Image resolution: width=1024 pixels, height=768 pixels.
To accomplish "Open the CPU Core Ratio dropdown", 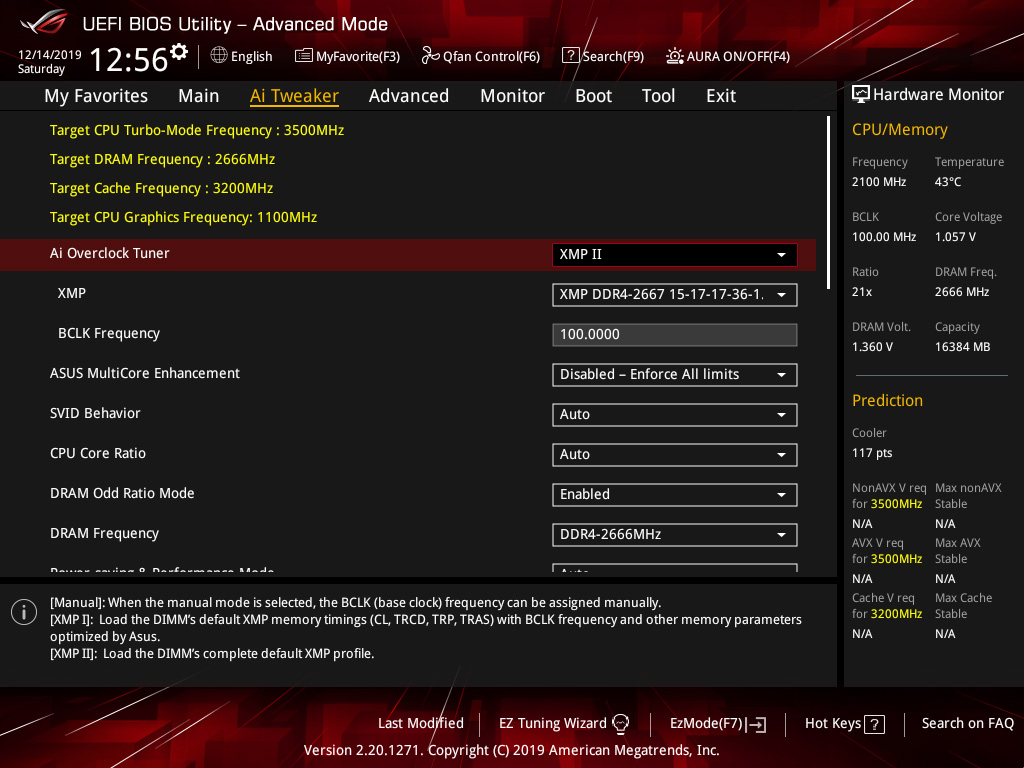I will tap(675, 455).
